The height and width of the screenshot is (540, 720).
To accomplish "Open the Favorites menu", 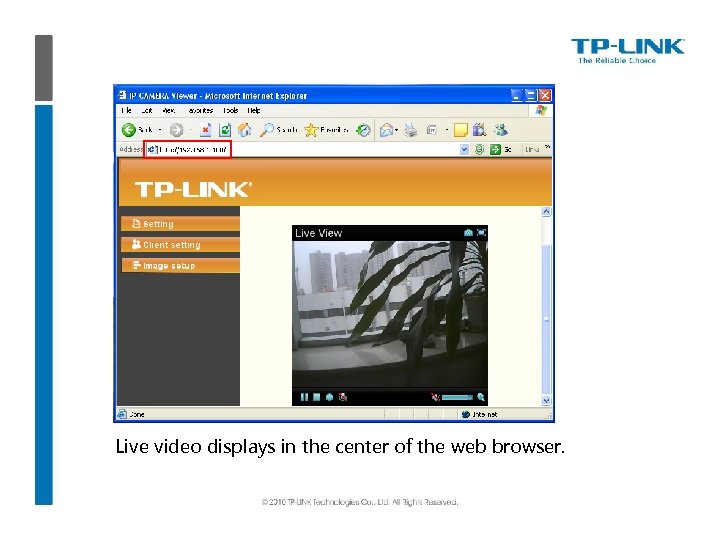I will 200,111.
